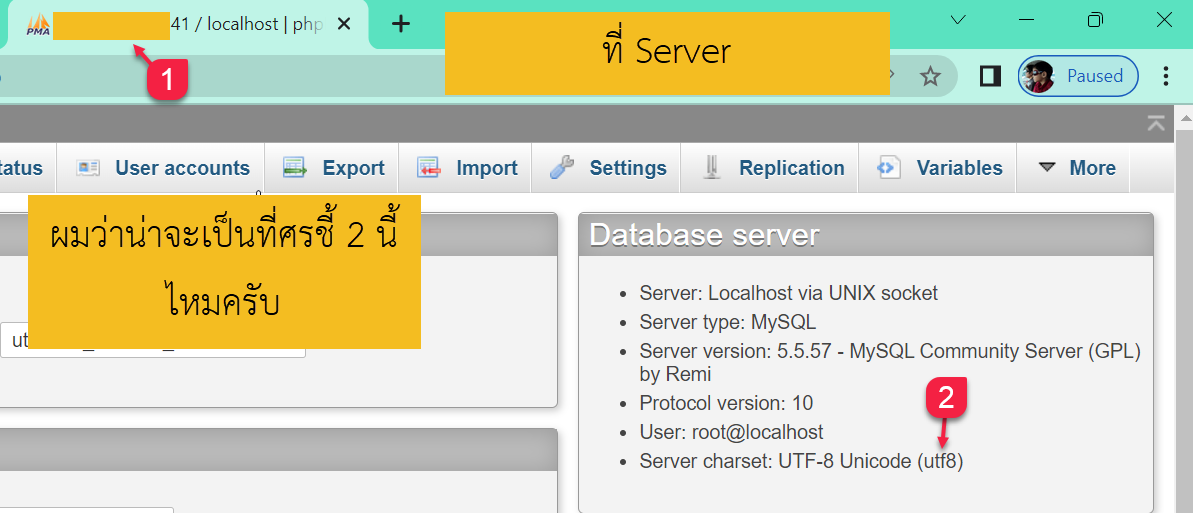Open the Chrome three-dot menu

pyautogui.click(x=1165, y=76)
